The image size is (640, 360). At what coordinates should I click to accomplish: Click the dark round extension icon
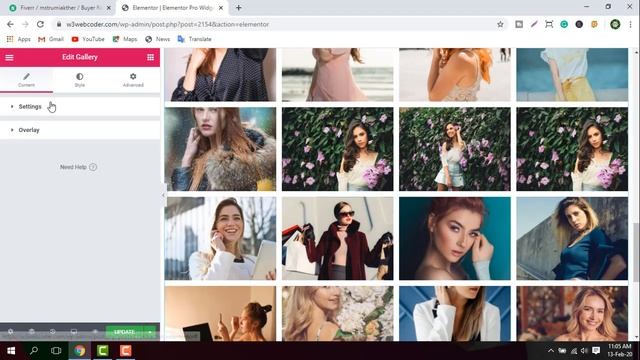click(579, 24)
